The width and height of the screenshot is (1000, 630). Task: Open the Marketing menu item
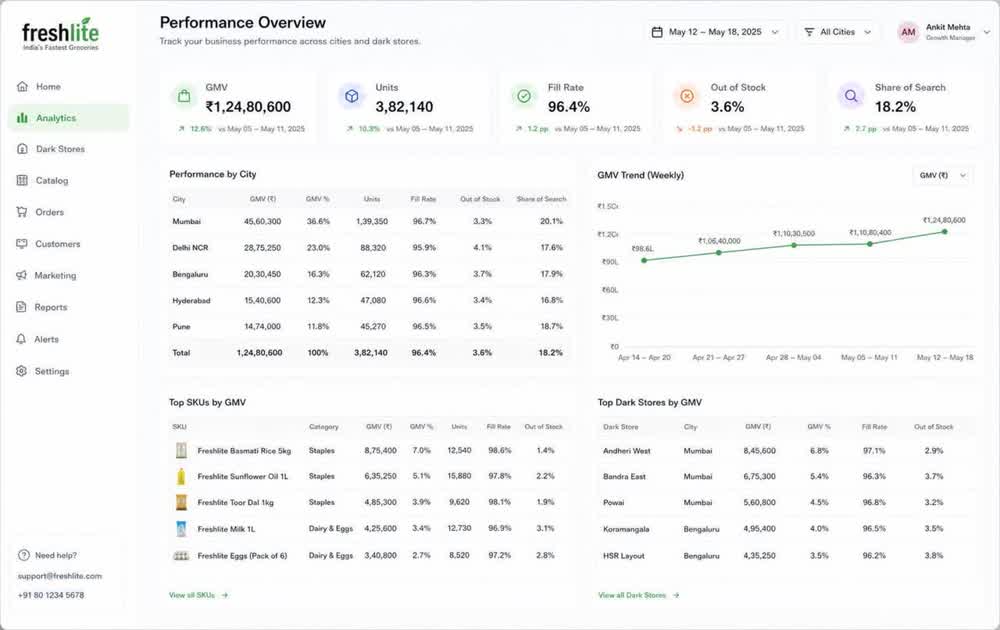coord(69,275)
